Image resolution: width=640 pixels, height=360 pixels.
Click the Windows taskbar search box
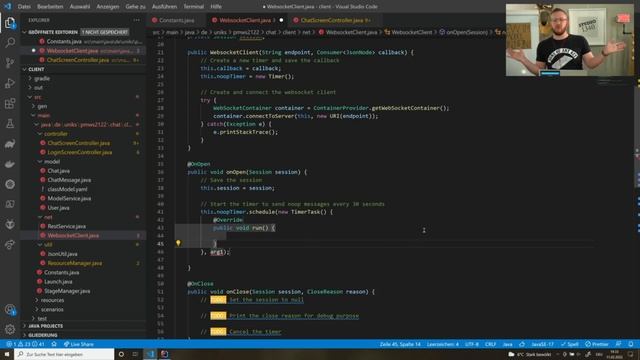tap(64, 354)
